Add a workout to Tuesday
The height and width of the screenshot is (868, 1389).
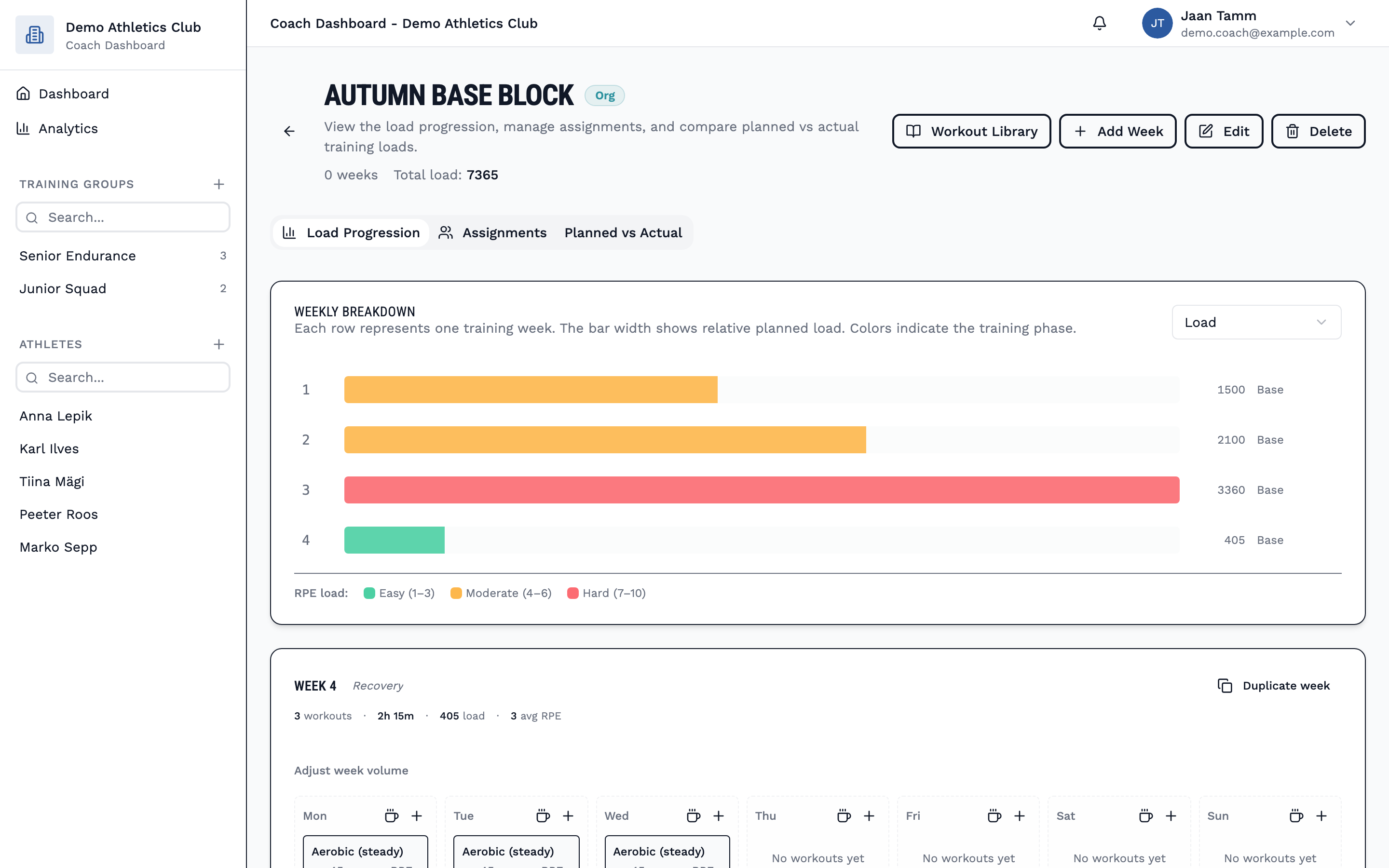[x=568, y=816]
